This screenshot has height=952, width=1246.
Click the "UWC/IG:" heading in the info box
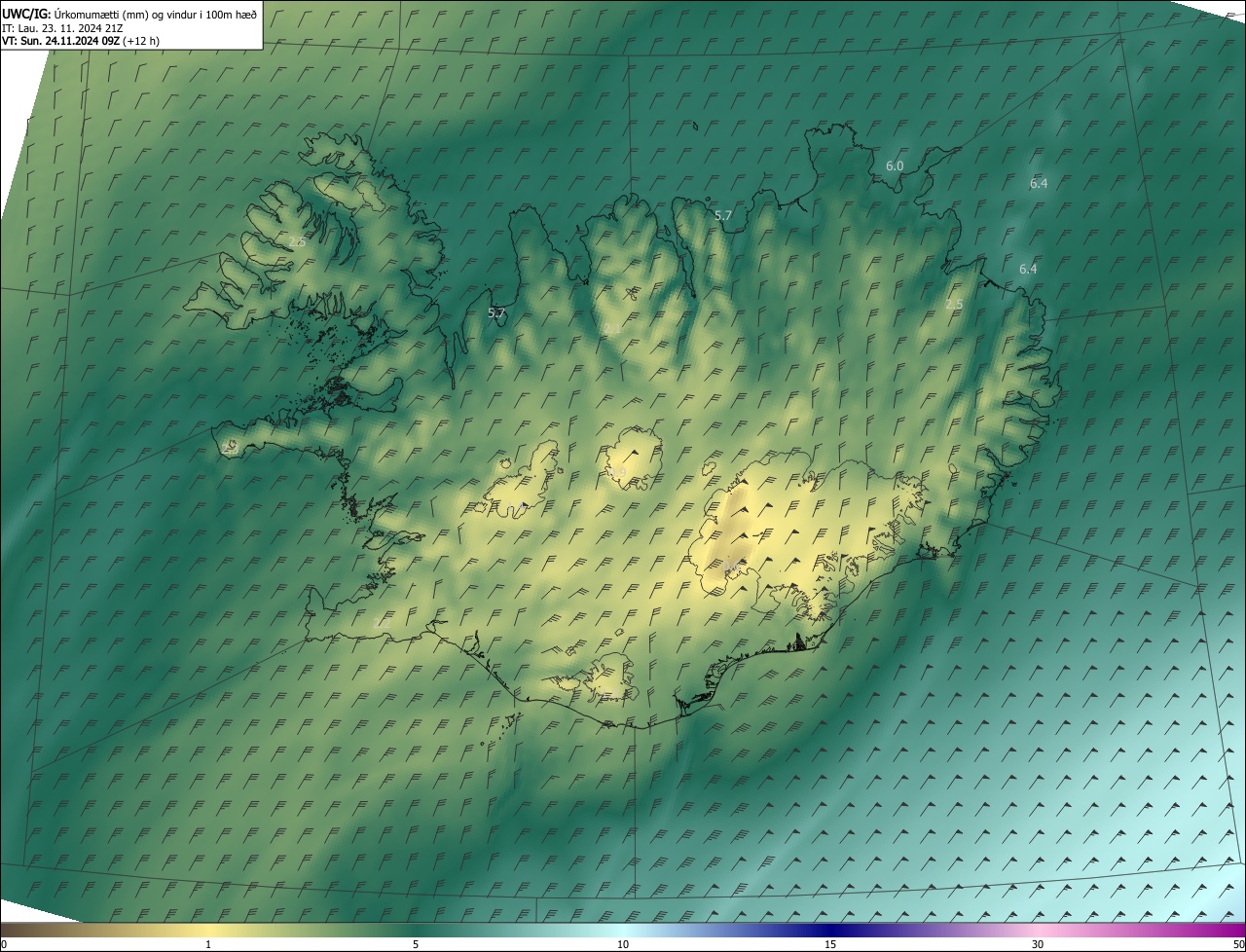coord(25,14)
